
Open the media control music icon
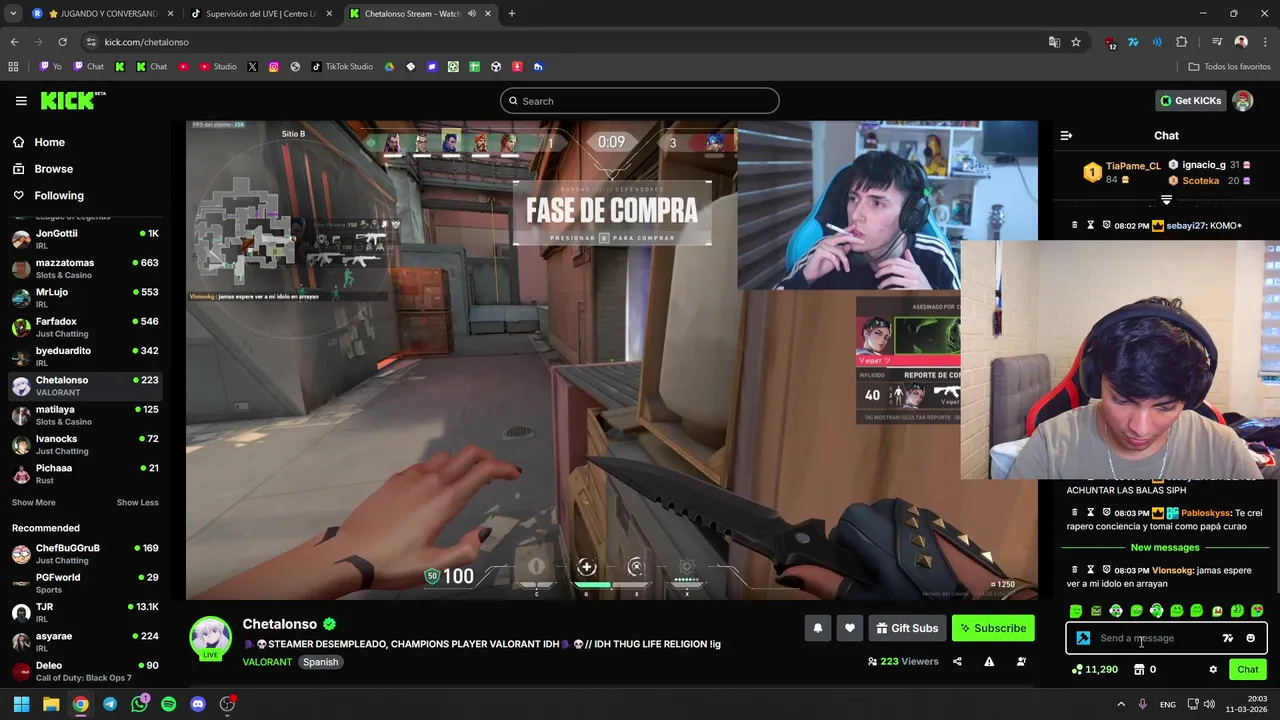tap(1217, 42)
